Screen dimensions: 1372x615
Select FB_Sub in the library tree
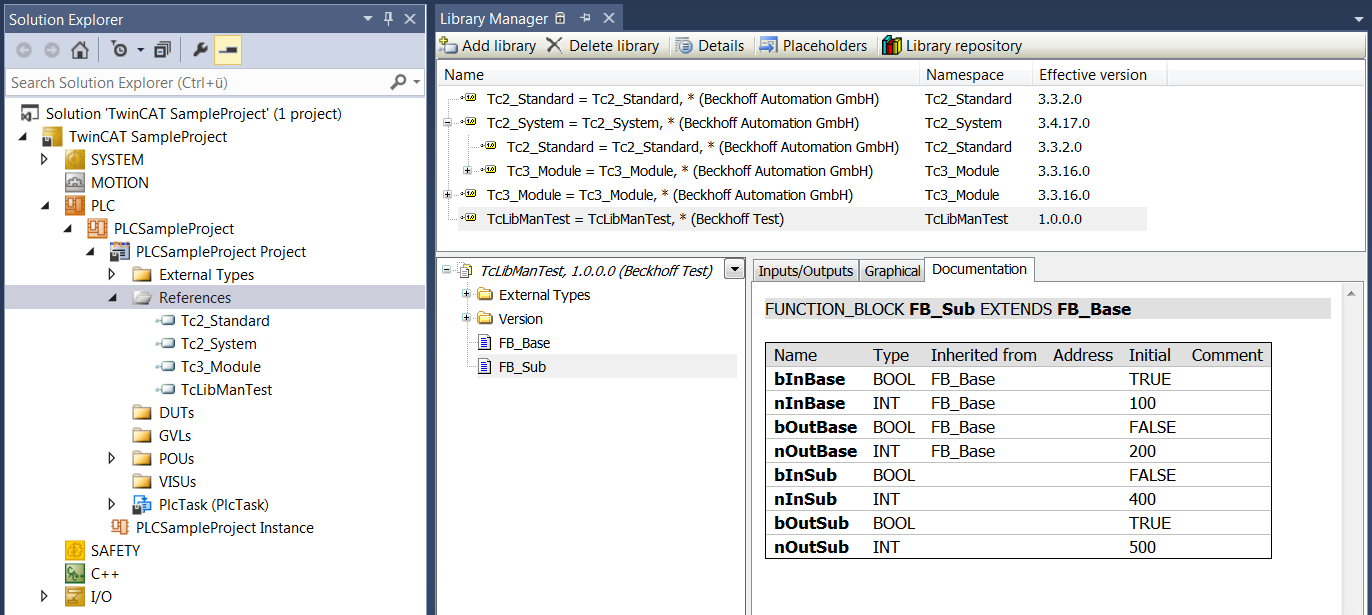(x=522, y=367)
